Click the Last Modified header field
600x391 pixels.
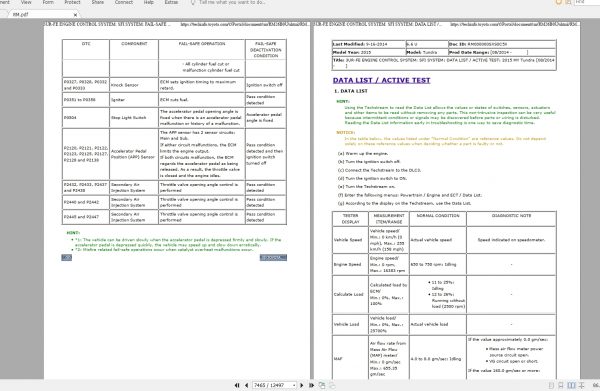coord(369,44)
